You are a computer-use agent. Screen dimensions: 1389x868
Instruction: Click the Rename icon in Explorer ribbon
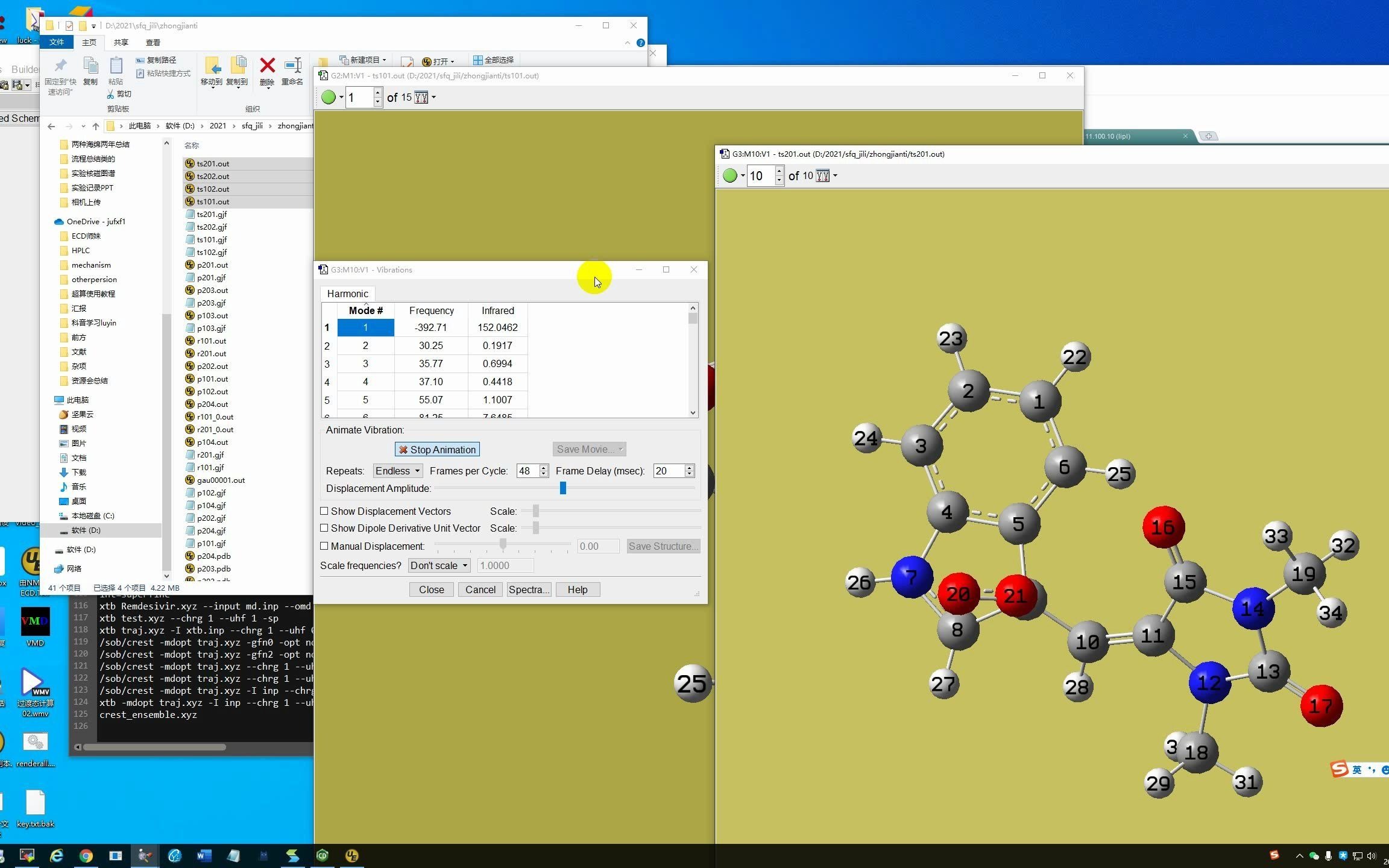point(292,65)
